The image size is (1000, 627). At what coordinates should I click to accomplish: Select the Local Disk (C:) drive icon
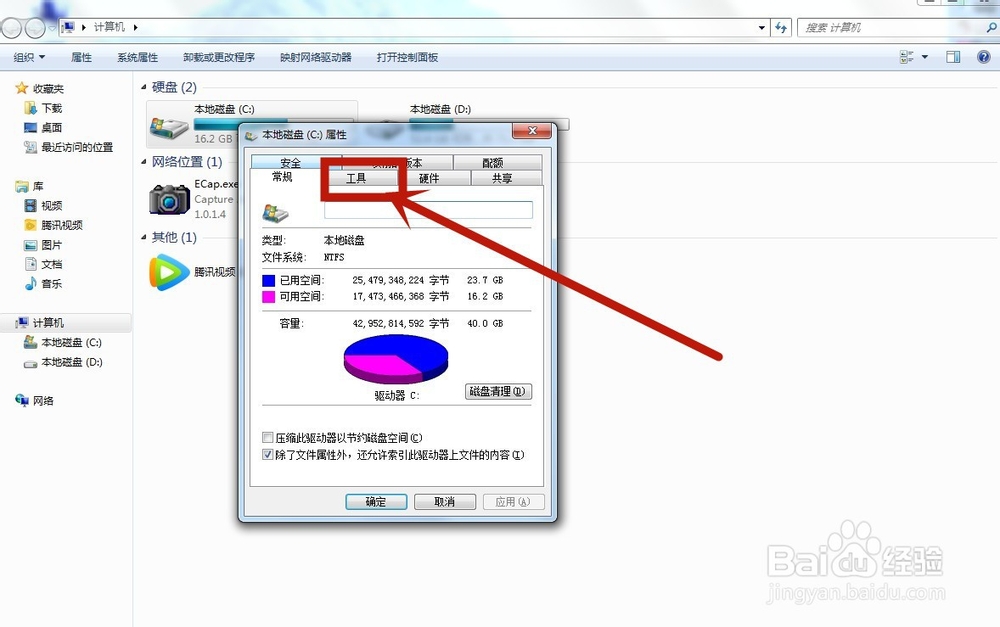coord(168,127)
